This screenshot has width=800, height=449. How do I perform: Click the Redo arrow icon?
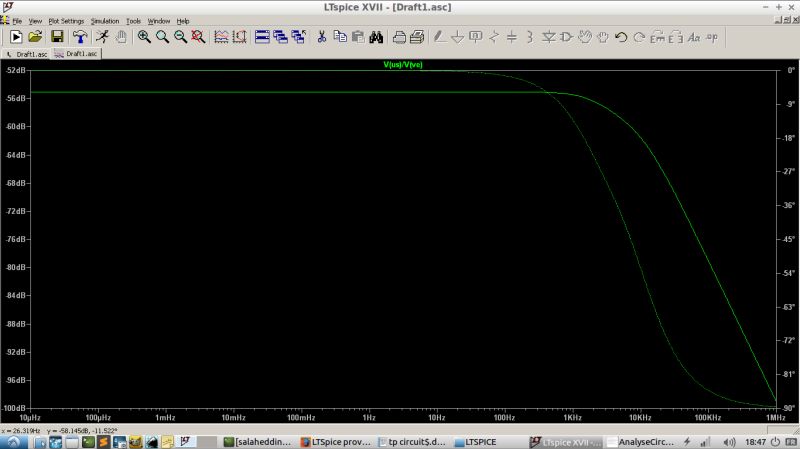639,37
